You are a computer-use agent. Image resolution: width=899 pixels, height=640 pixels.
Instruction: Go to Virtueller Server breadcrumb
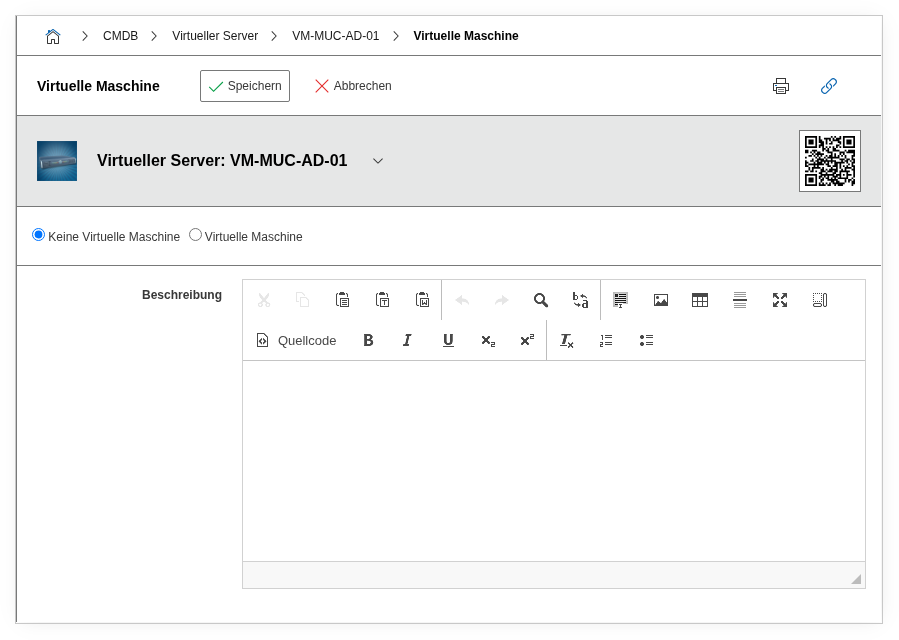(215, 36)
